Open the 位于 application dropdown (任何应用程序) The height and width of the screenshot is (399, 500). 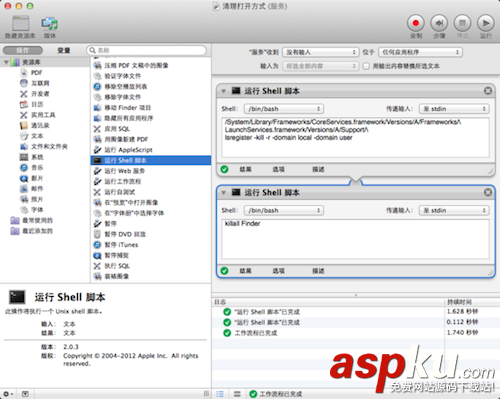coord(421,52)
